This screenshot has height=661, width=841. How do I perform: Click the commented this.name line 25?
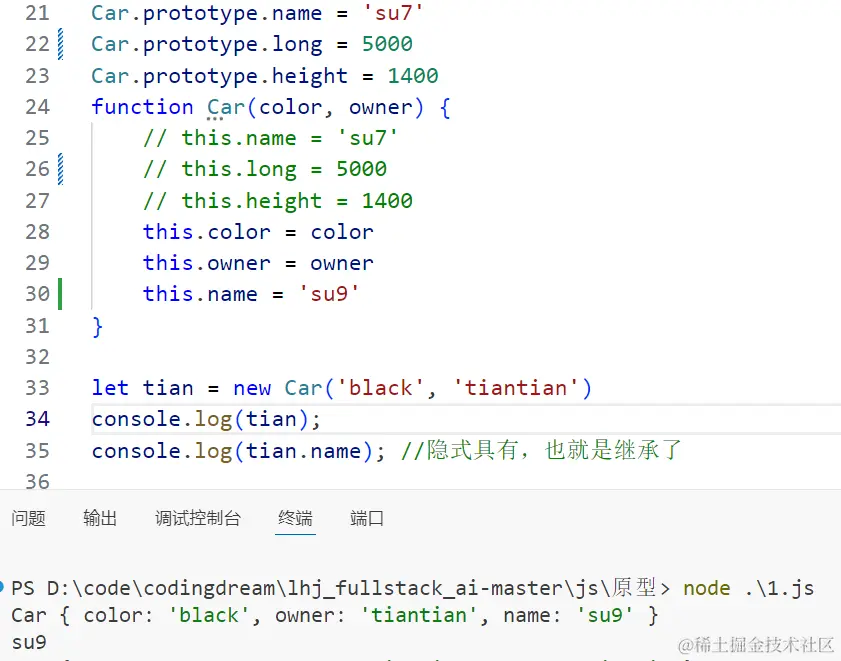(270, 138)
